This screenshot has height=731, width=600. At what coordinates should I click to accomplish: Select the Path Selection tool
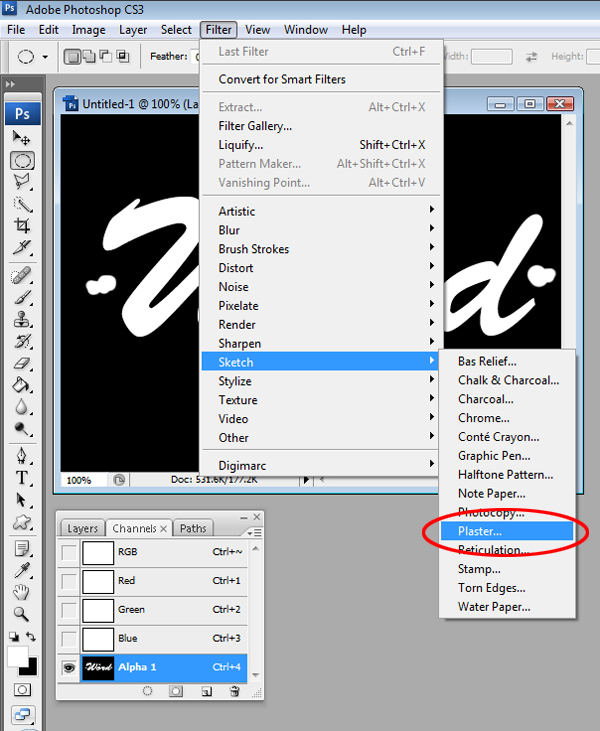[21, 500]
